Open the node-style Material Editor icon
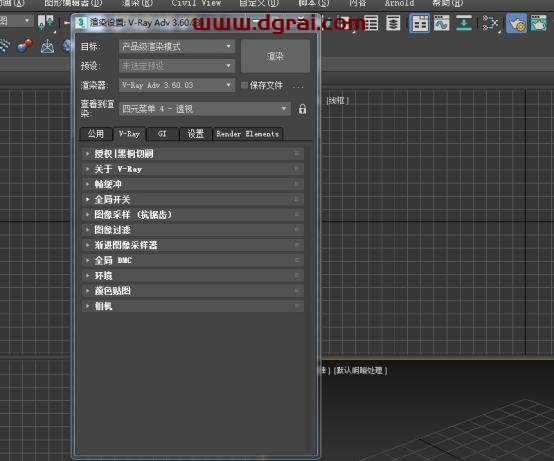The width and height of the screenshot is (554, 461). 490,24
